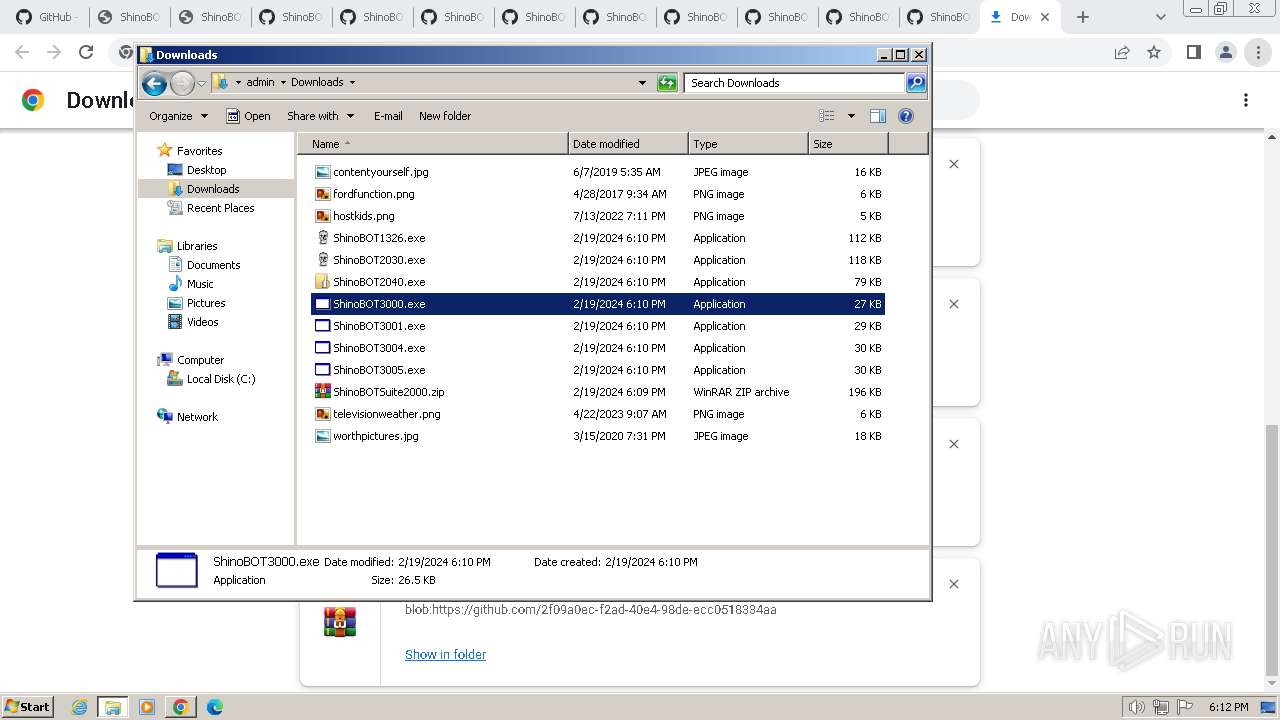The image size is (1280, 720).
Task: Open the Music library
Action: click(x=200, y=284)
